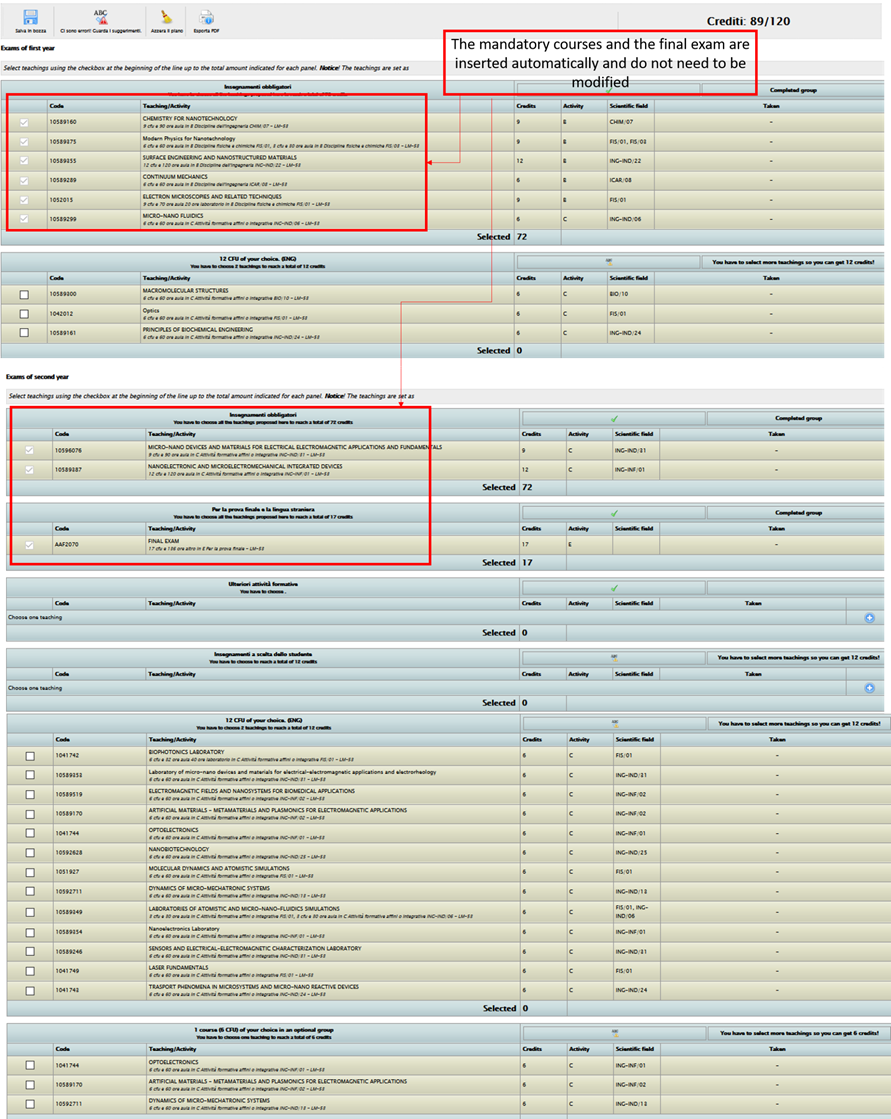
Task: Click the CHEMISTRY FOR NANOTECHNOLOGY mandatory checkbox
Action: coord(24,123)
